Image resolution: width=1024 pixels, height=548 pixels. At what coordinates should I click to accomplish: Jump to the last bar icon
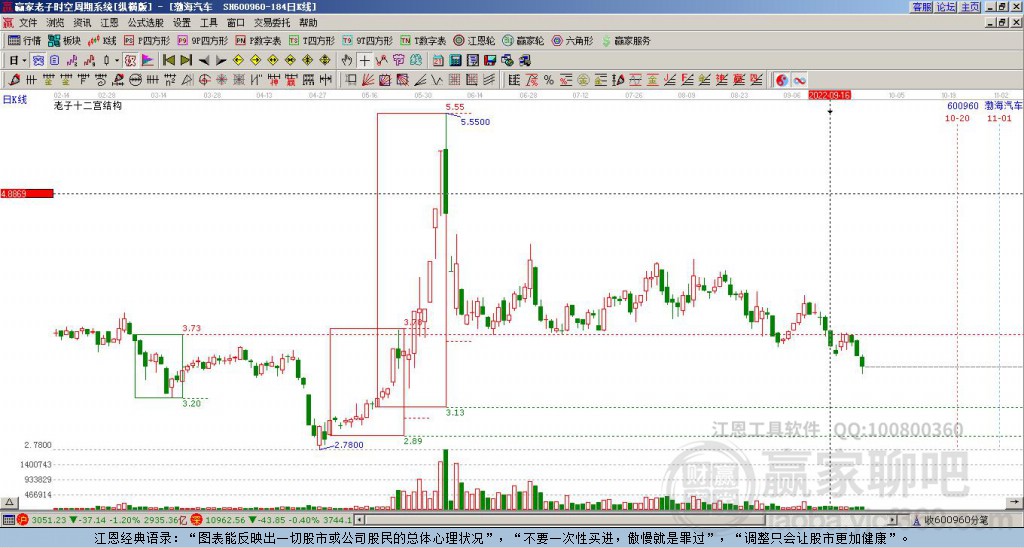click(x=186, y=61)
